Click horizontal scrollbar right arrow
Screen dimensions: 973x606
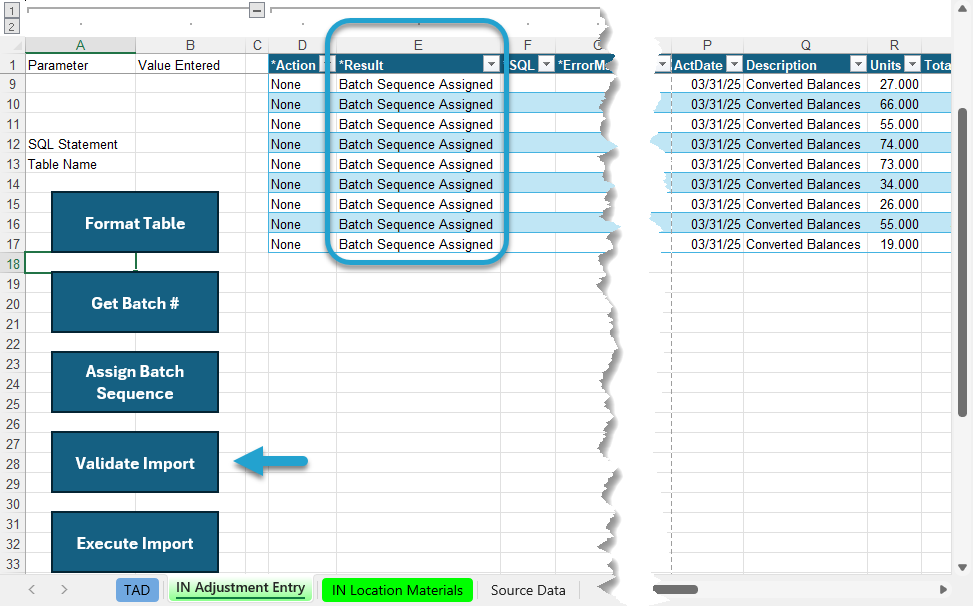(943, 589)
